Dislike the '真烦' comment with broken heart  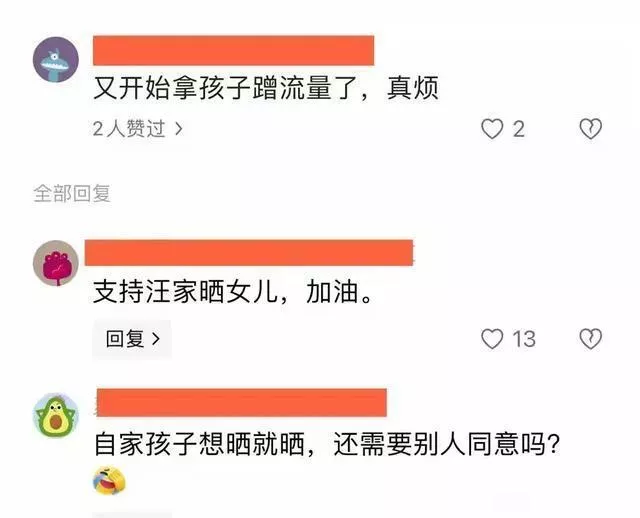coord(591,129)
